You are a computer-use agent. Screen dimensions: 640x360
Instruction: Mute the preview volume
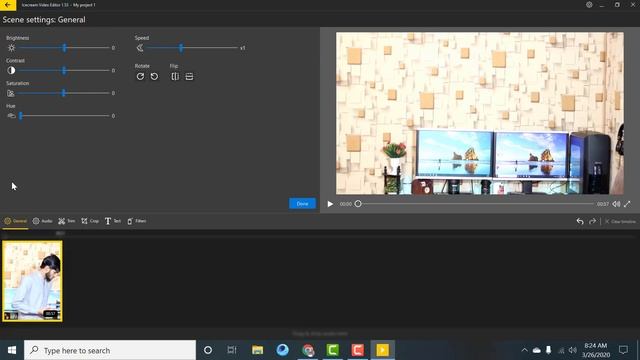616,204
